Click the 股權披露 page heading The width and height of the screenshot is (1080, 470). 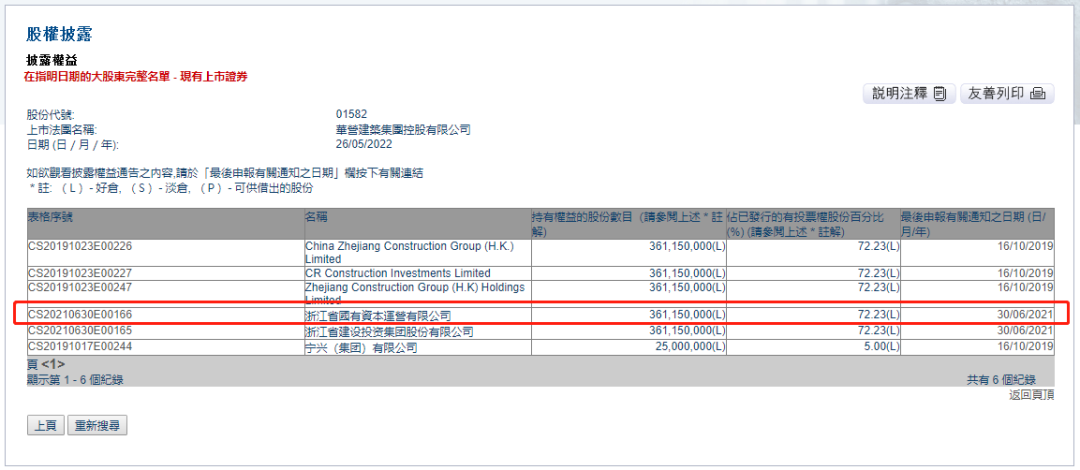(59, 34)
